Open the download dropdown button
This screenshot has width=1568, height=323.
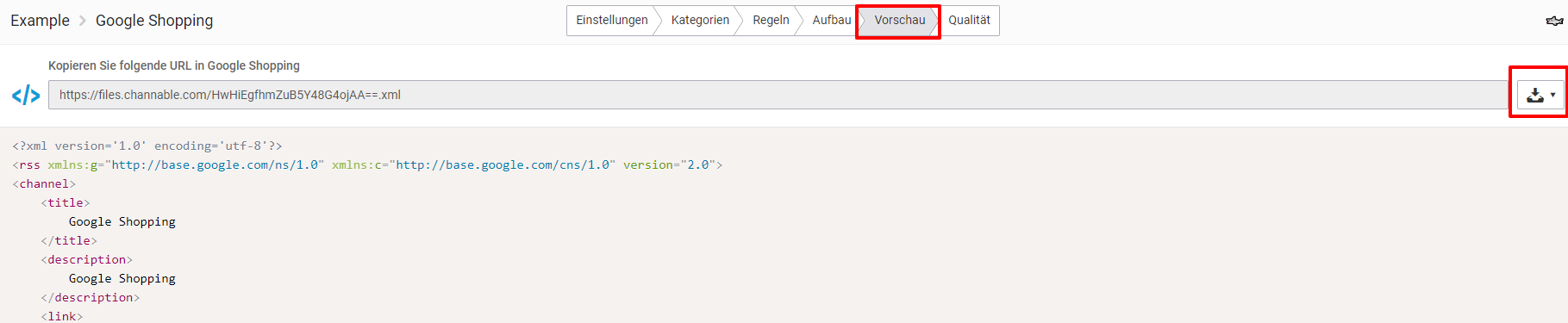click(x=1540, y=95)
